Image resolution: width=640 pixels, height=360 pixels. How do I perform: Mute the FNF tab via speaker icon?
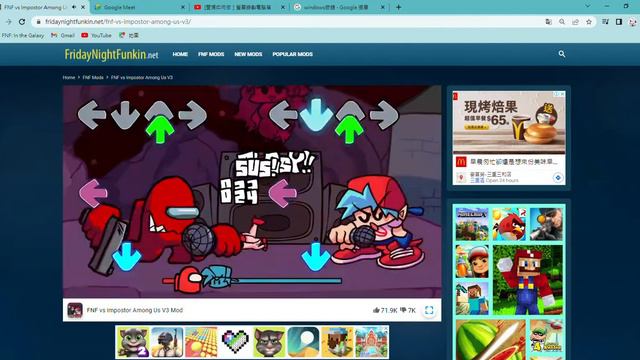pos(74,7)
